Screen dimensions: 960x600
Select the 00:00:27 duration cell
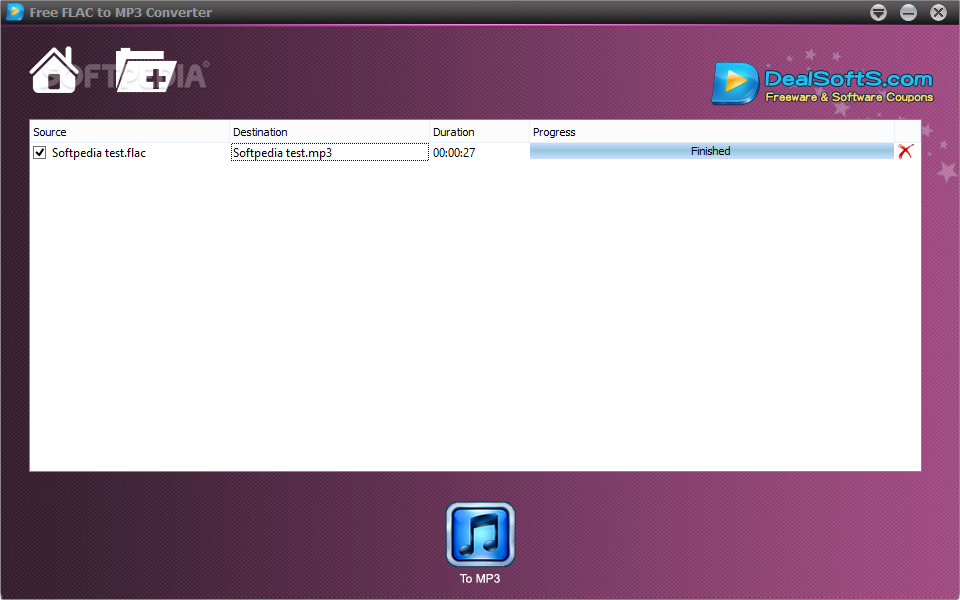[454, 153]
